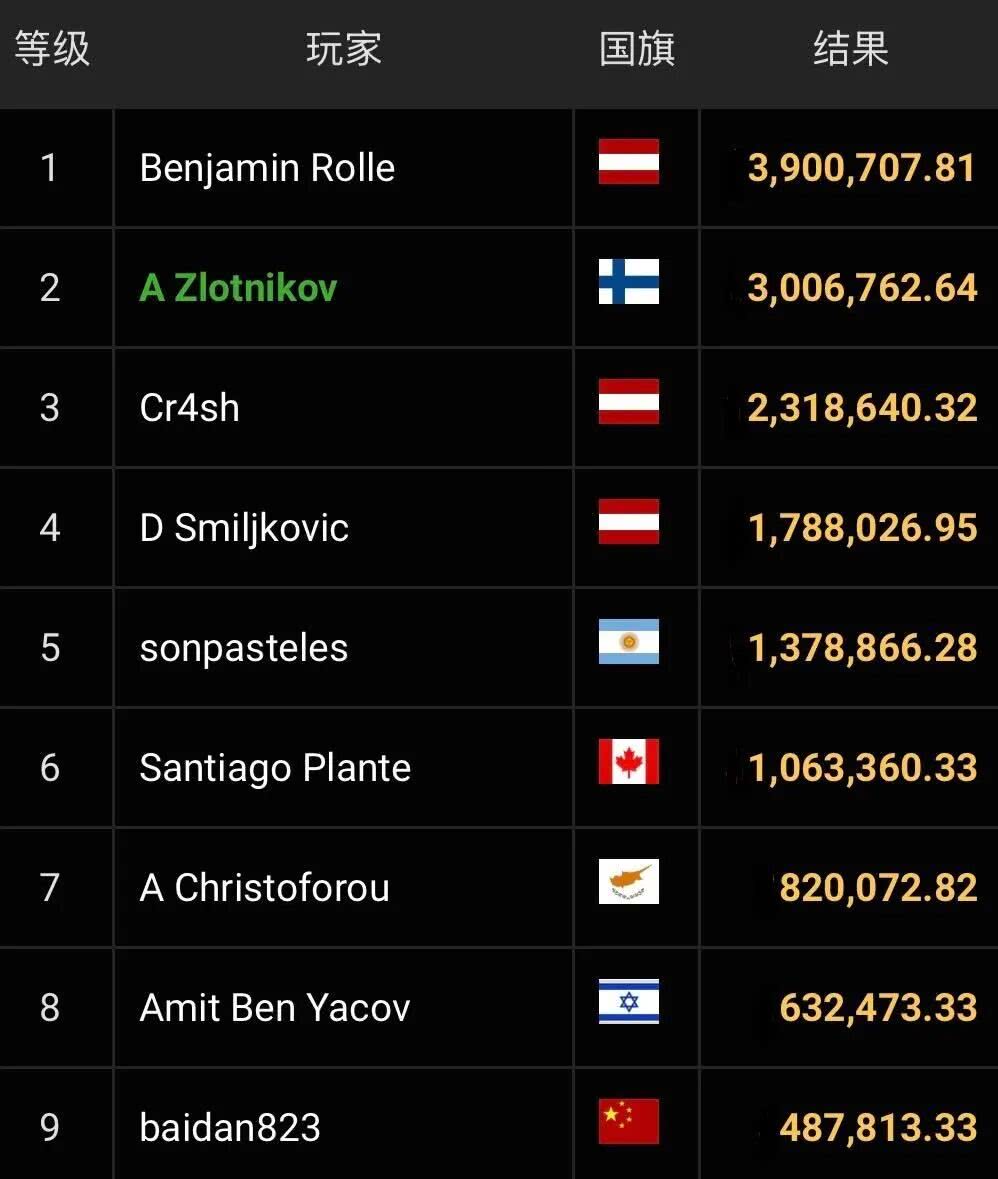Click the 国旗 flag column header
The image size is (998, 1179).
click(637, 49)
